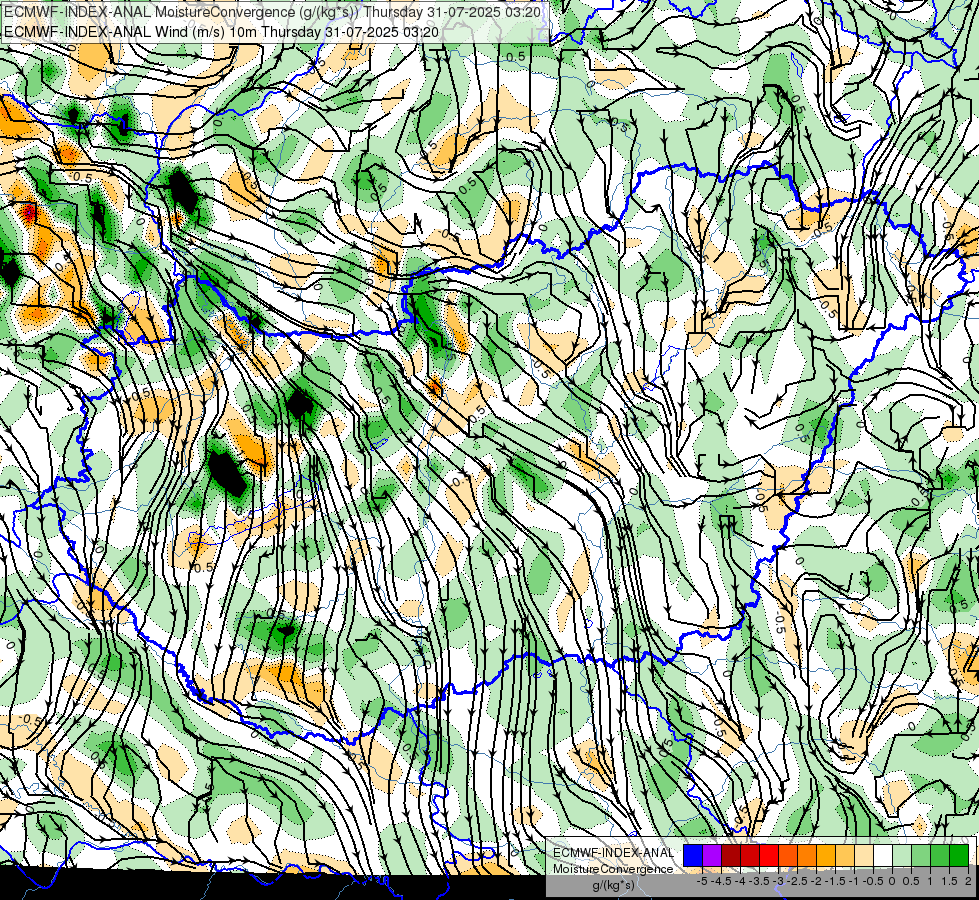Click the legend unit g/(kg*s)

(614, 886)
